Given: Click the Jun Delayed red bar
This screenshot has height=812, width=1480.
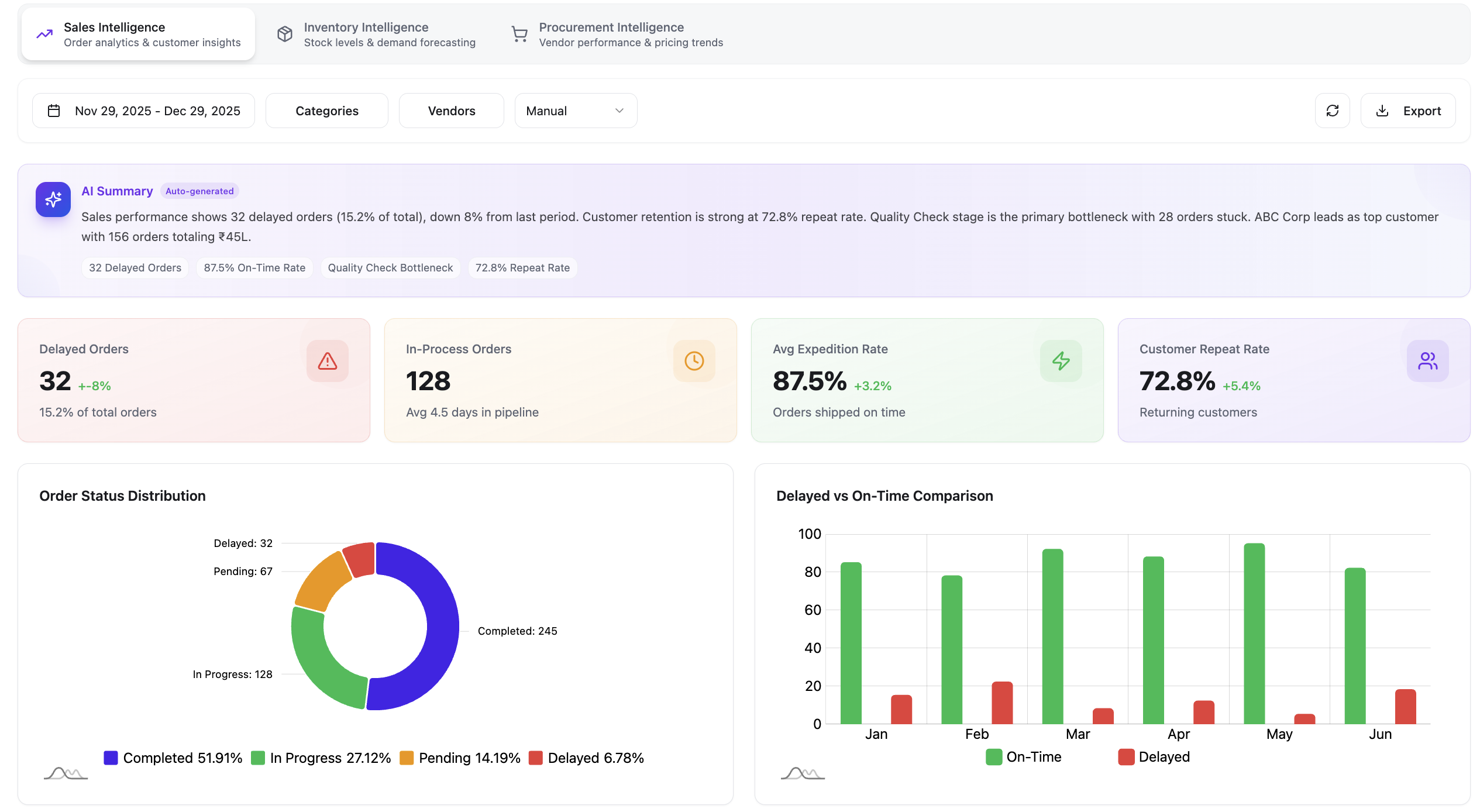Looking at the screenshot, I should click(1406, 707).
